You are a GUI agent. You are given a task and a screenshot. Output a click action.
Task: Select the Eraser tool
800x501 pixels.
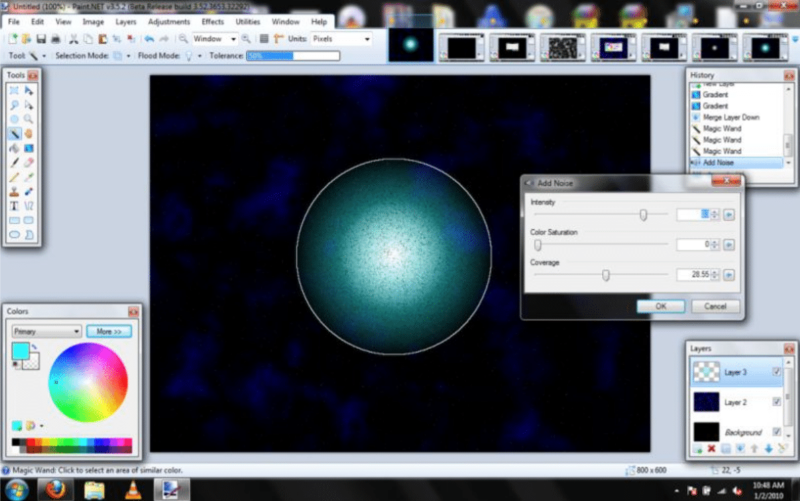(x=29, y=163)
